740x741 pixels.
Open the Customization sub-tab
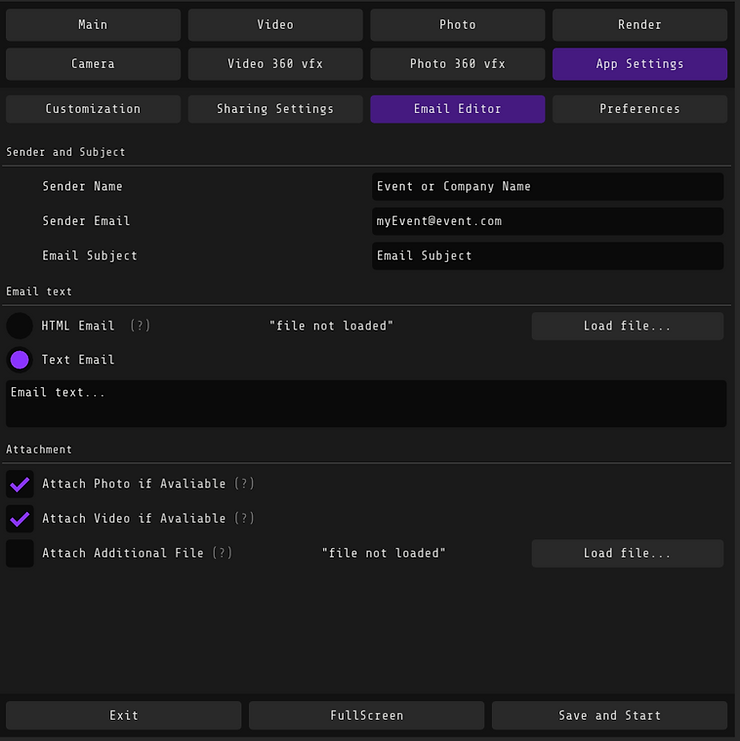[x=93, y=109]
